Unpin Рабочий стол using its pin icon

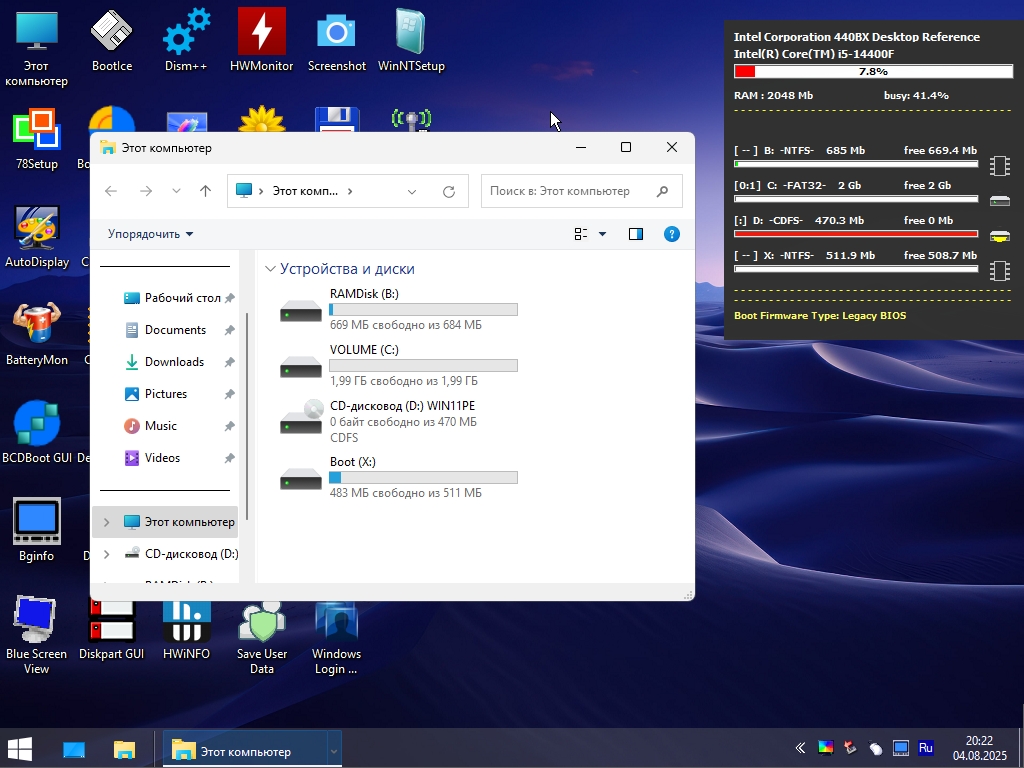(x=229, y=298)
